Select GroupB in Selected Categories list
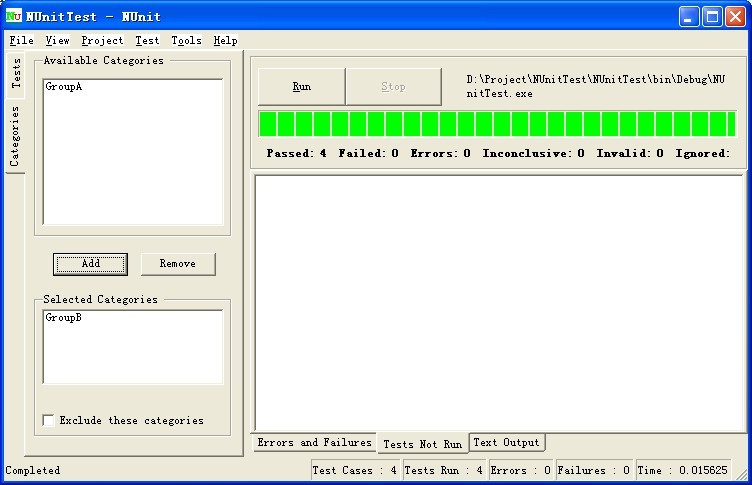 (63, 318)
